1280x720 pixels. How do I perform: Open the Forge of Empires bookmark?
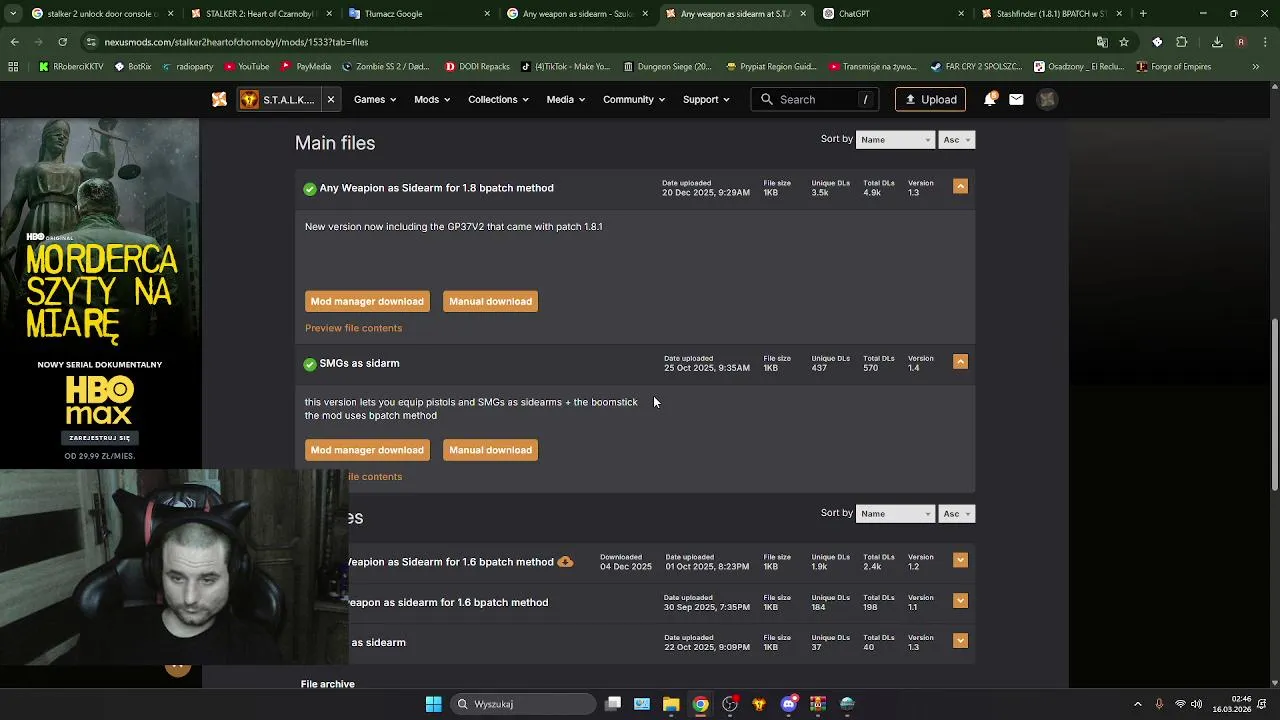pos(1173,67)
